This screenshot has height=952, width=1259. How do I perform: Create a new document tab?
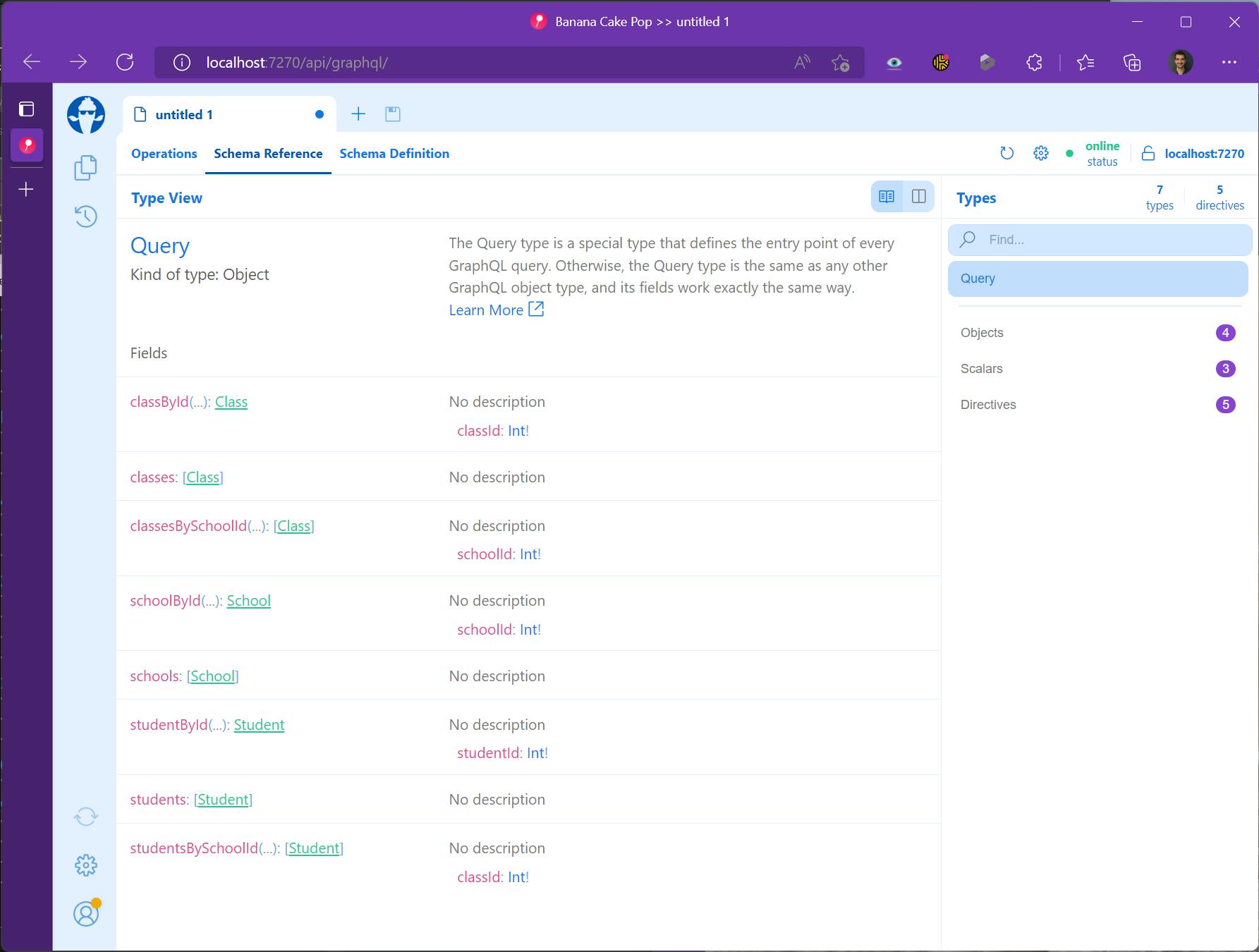[x=358, y=114]
